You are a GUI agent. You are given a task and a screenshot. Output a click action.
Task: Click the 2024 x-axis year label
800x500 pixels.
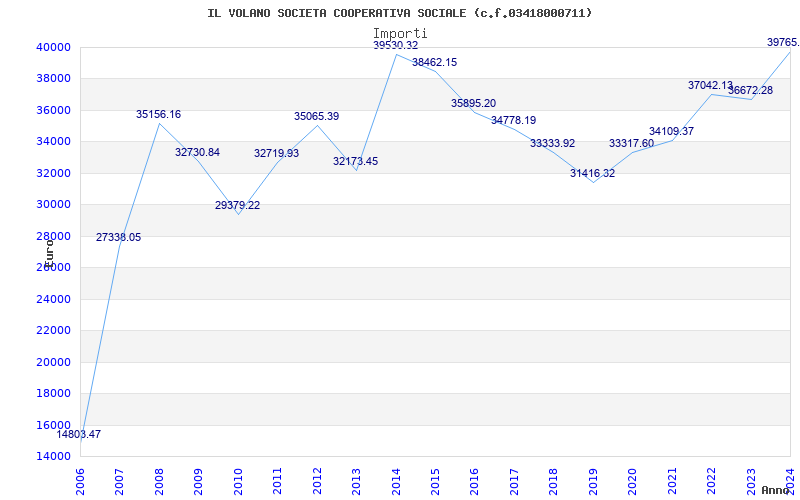click(791, 482)
